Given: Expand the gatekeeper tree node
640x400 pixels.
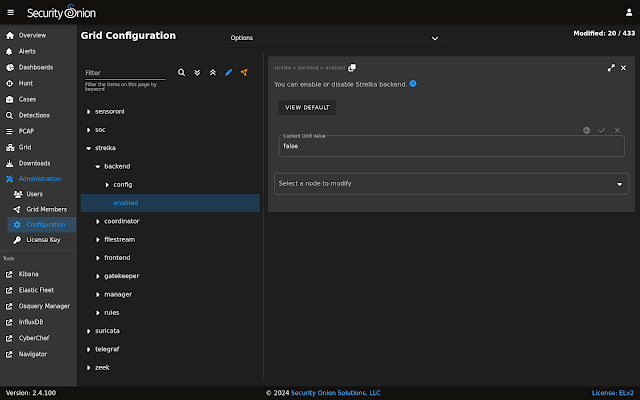Looking at the screenshot, I should (x=98, y=276).
